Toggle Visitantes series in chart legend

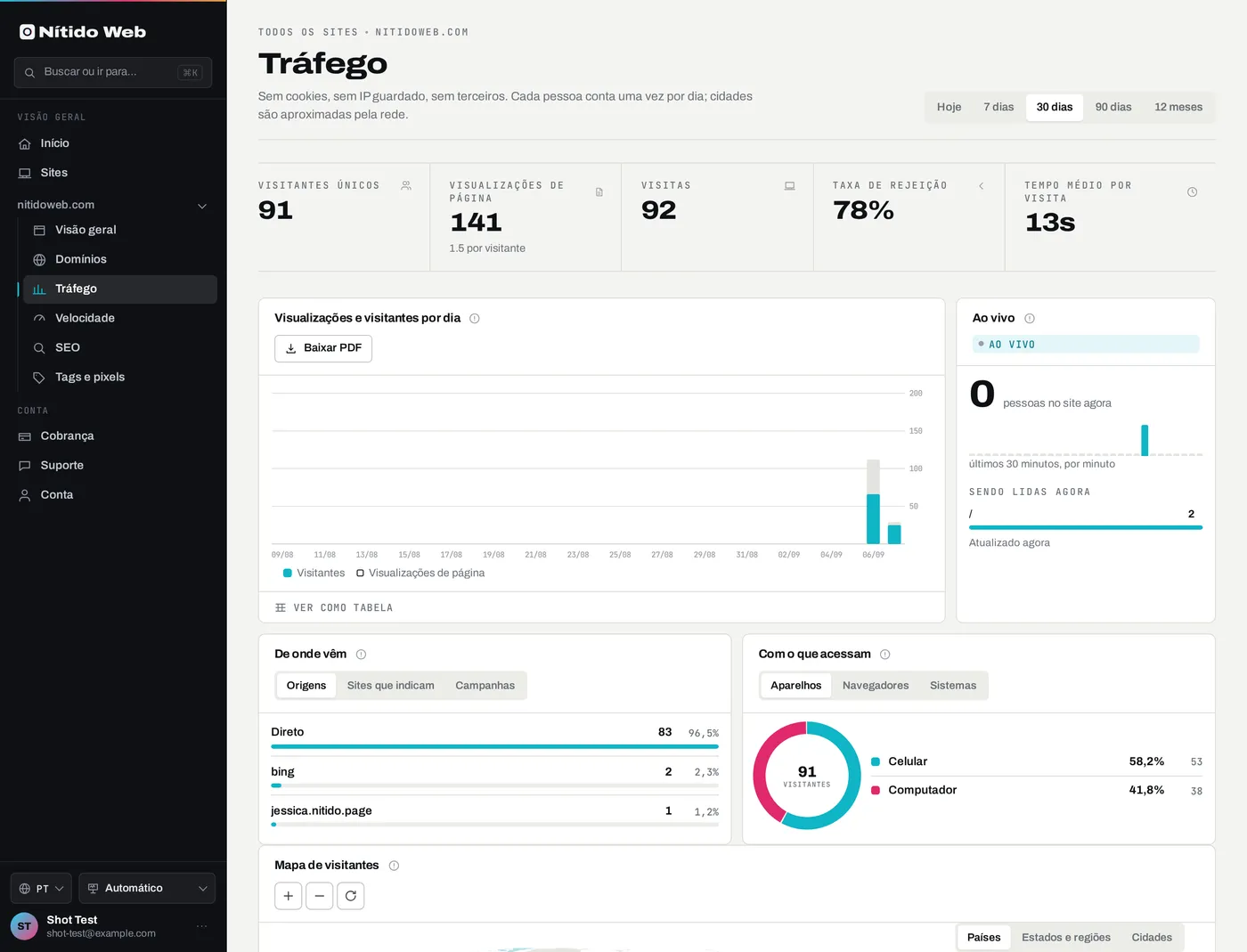point(314,574)
